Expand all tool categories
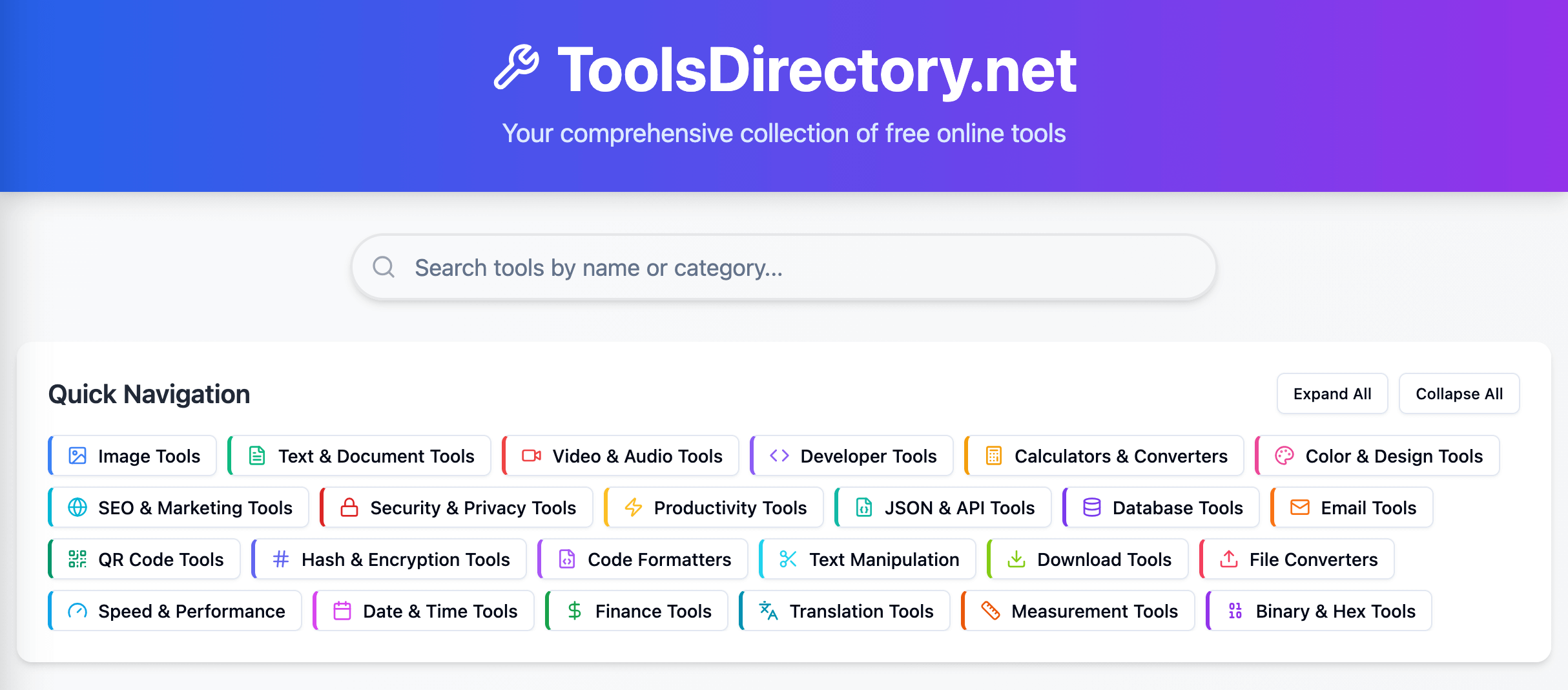Viewport: 1568px width, 690px height. click(x=1332, y=394)
